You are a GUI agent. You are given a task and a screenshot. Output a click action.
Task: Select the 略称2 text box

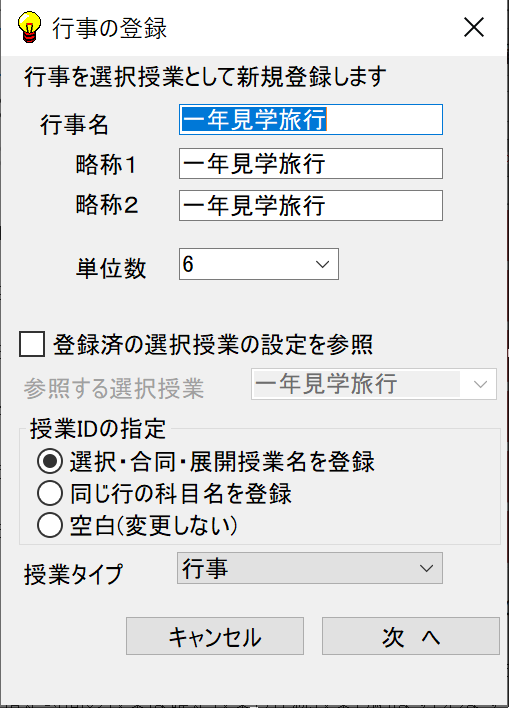[311, 205]
